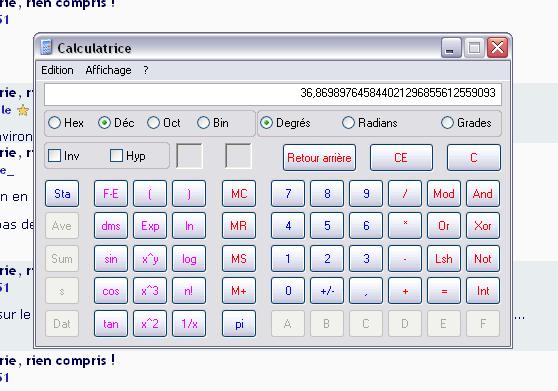Click the Int integer part button
Screen dimensions: 558x391
click(x=483, y=291)
